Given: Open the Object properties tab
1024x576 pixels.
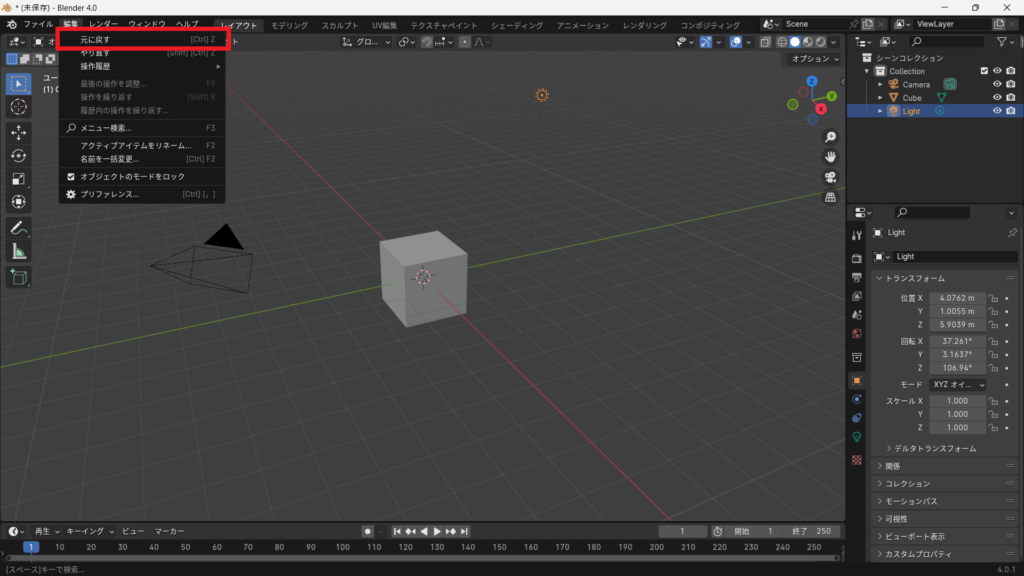Looking at the screenshot, I should coord(857,381).
